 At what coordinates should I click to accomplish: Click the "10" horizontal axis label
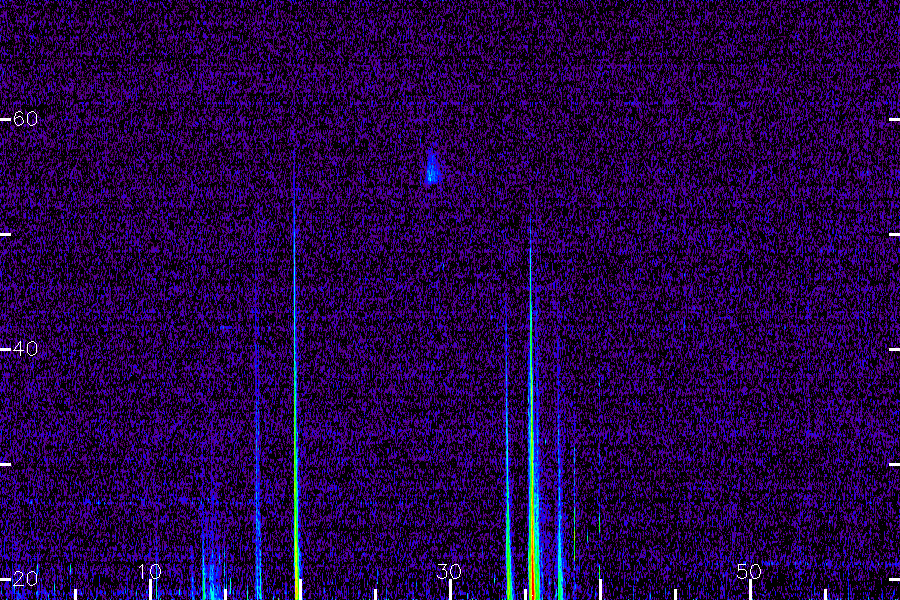point(150,571)
